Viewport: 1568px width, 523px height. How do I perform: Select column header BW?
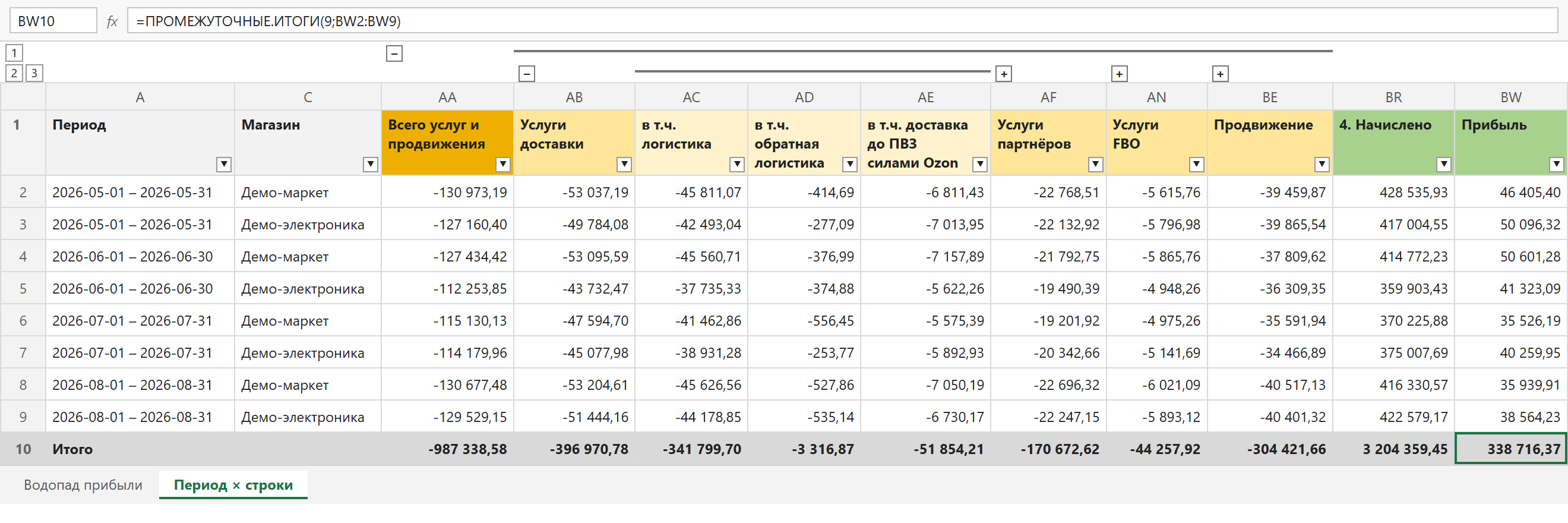[x=1511, y=97]
